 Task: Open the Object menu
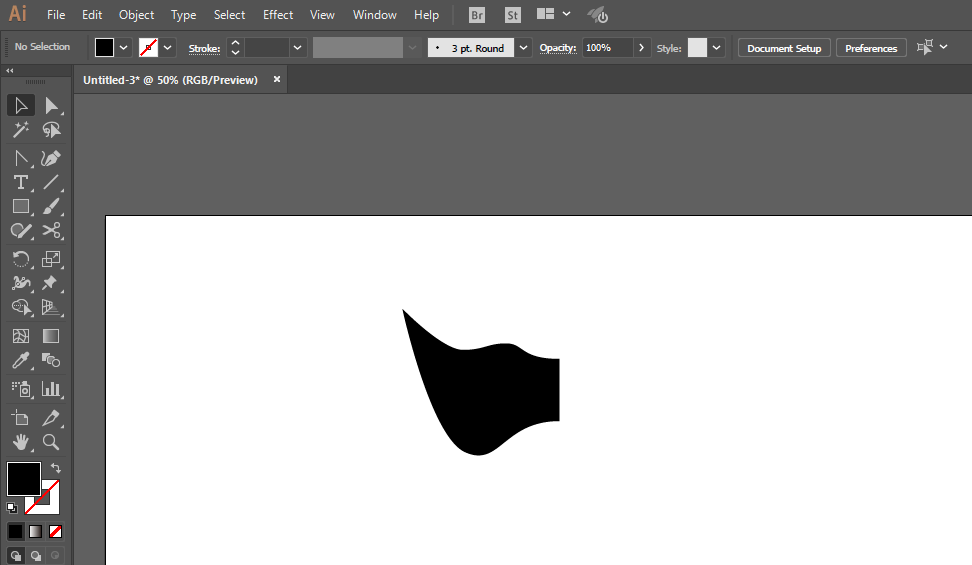tap(136, 15)
